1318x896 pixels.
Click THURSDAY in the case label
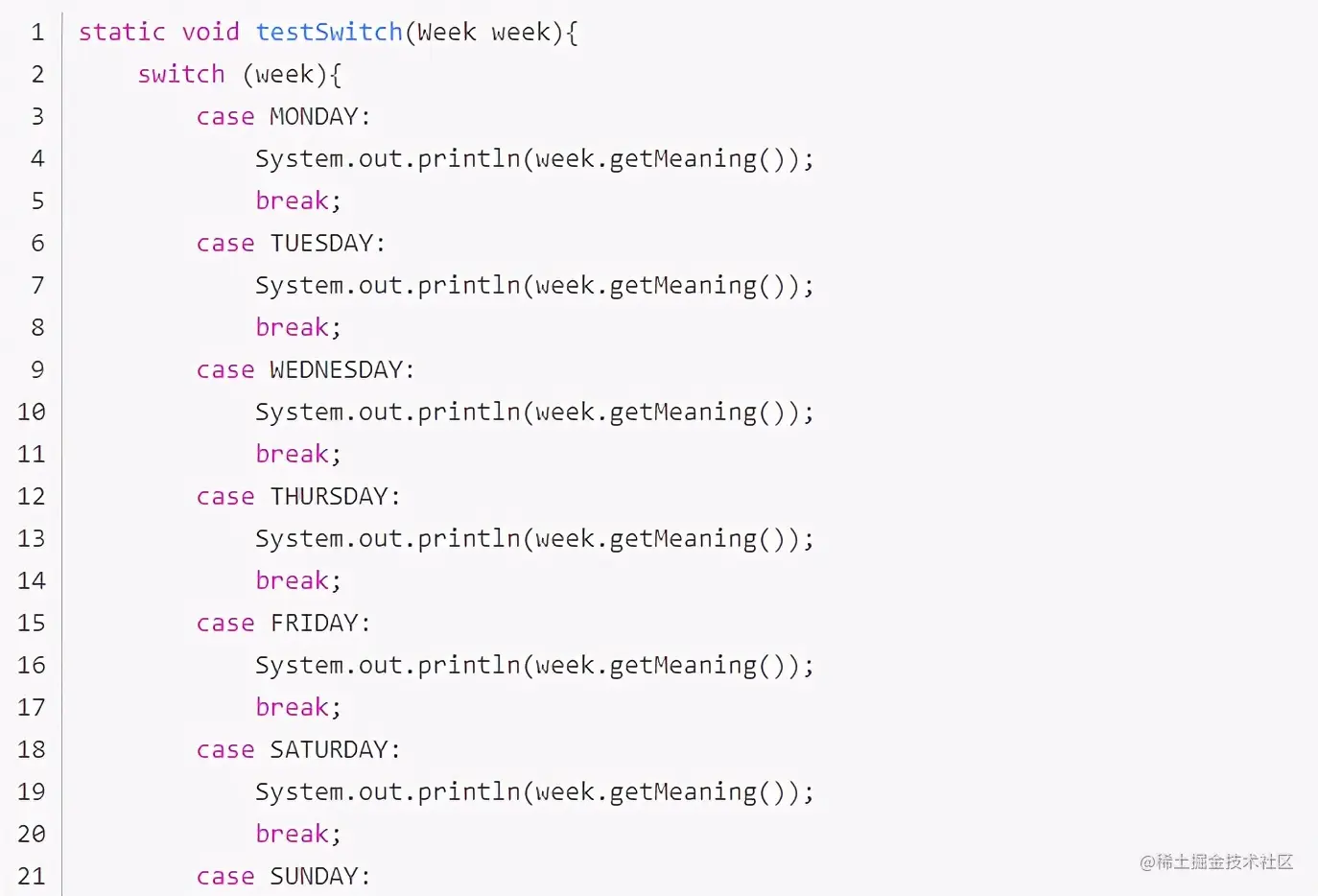[328, 497]
